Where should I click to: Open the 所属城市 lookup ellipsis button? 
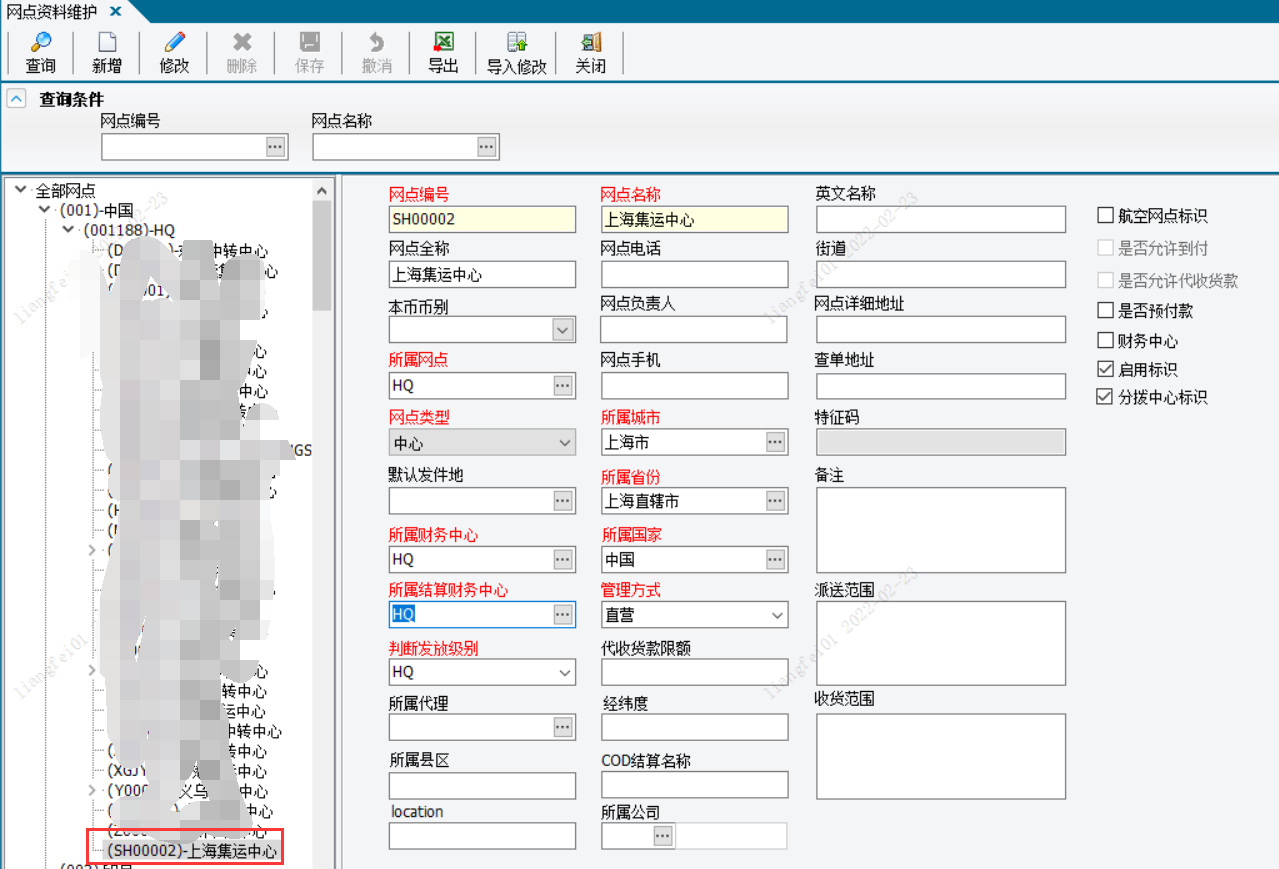(775, 442)
